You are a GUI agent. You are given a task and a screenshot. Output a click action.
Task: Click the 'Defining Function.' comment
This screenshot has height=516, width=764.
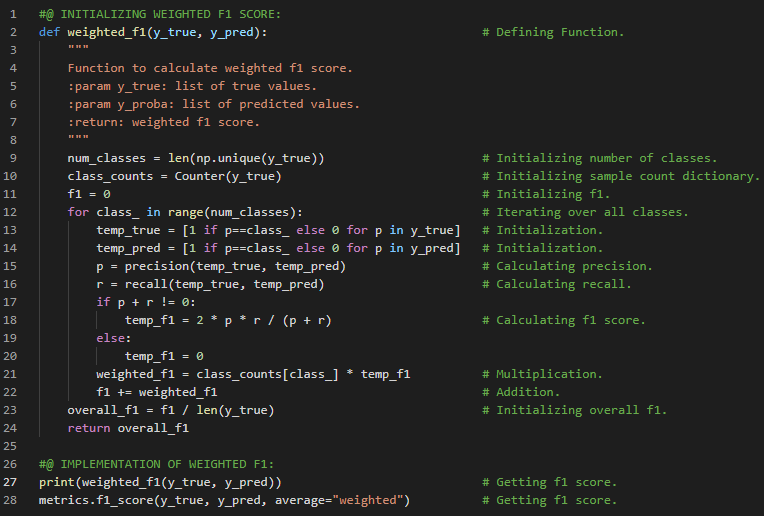coord(559,32)
